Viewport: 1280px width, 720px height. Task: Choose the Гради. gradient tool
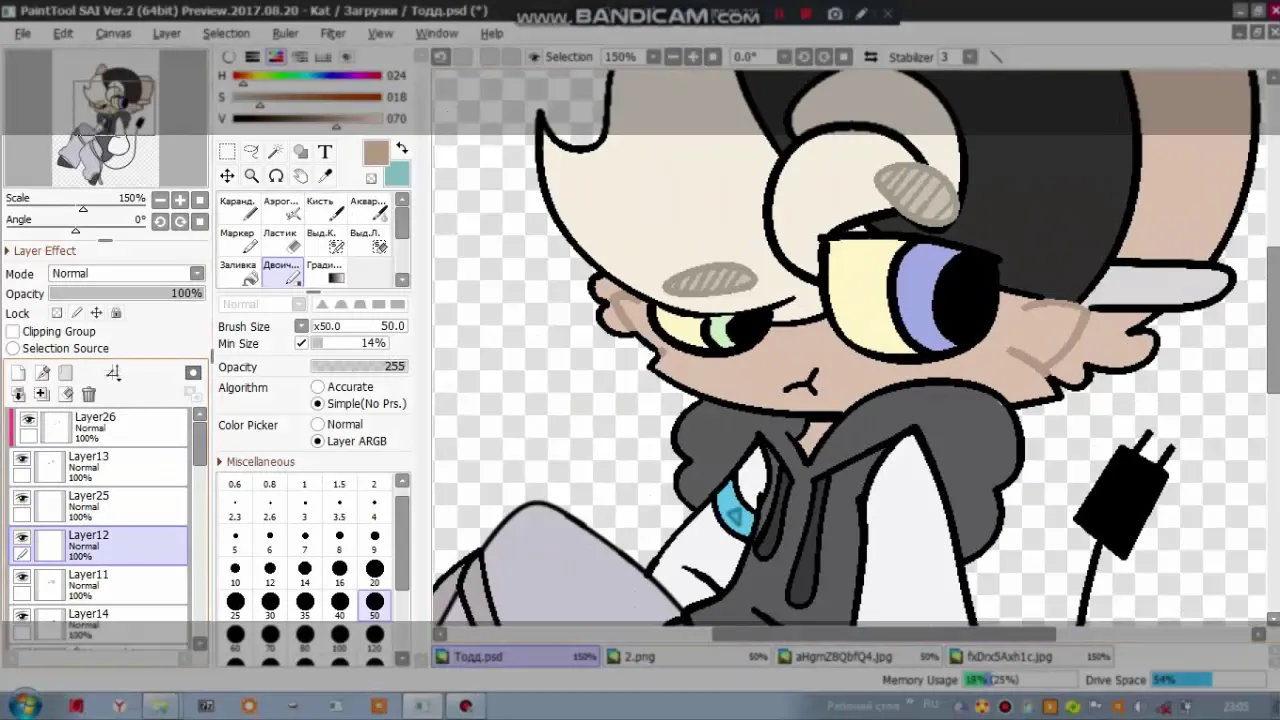(324, 273)
